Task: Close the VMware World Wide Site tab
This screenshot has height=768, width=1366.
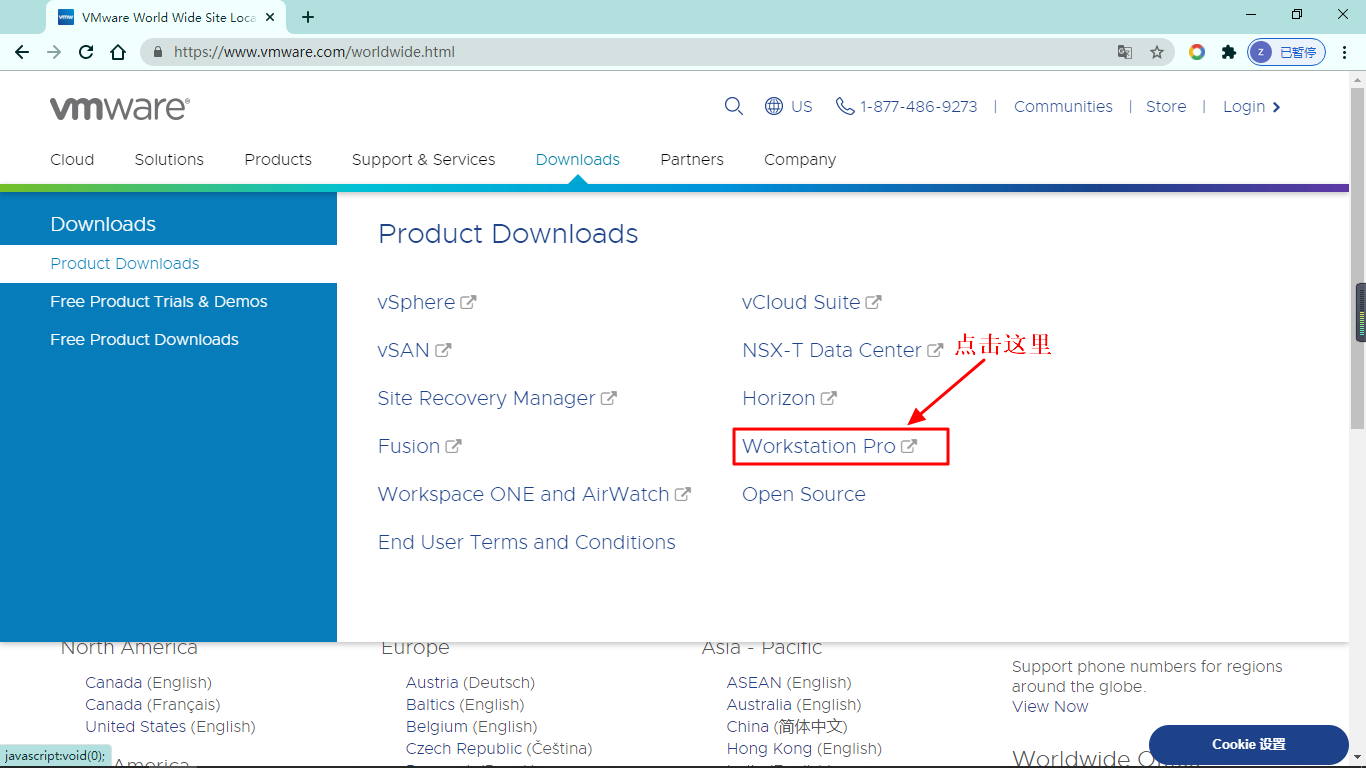Action: tap(270, 17)
